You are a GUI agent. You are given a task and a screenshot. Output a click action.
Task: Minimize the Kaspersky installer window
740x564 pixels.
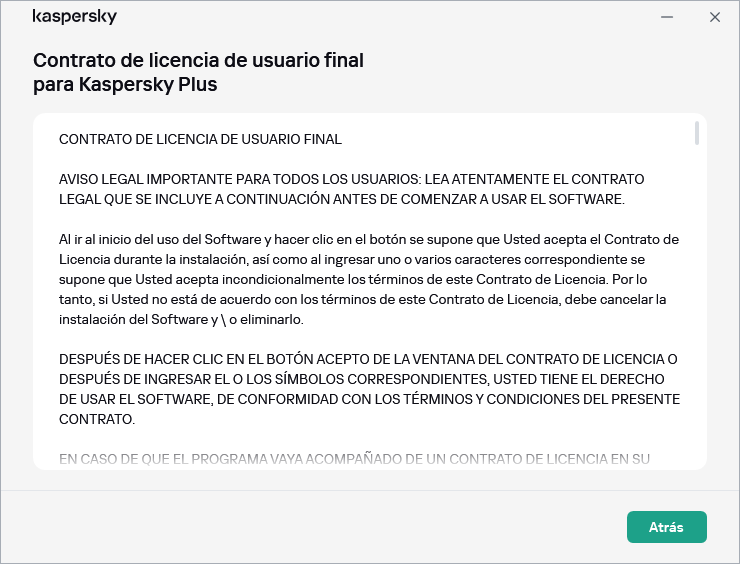coord(667,17)
